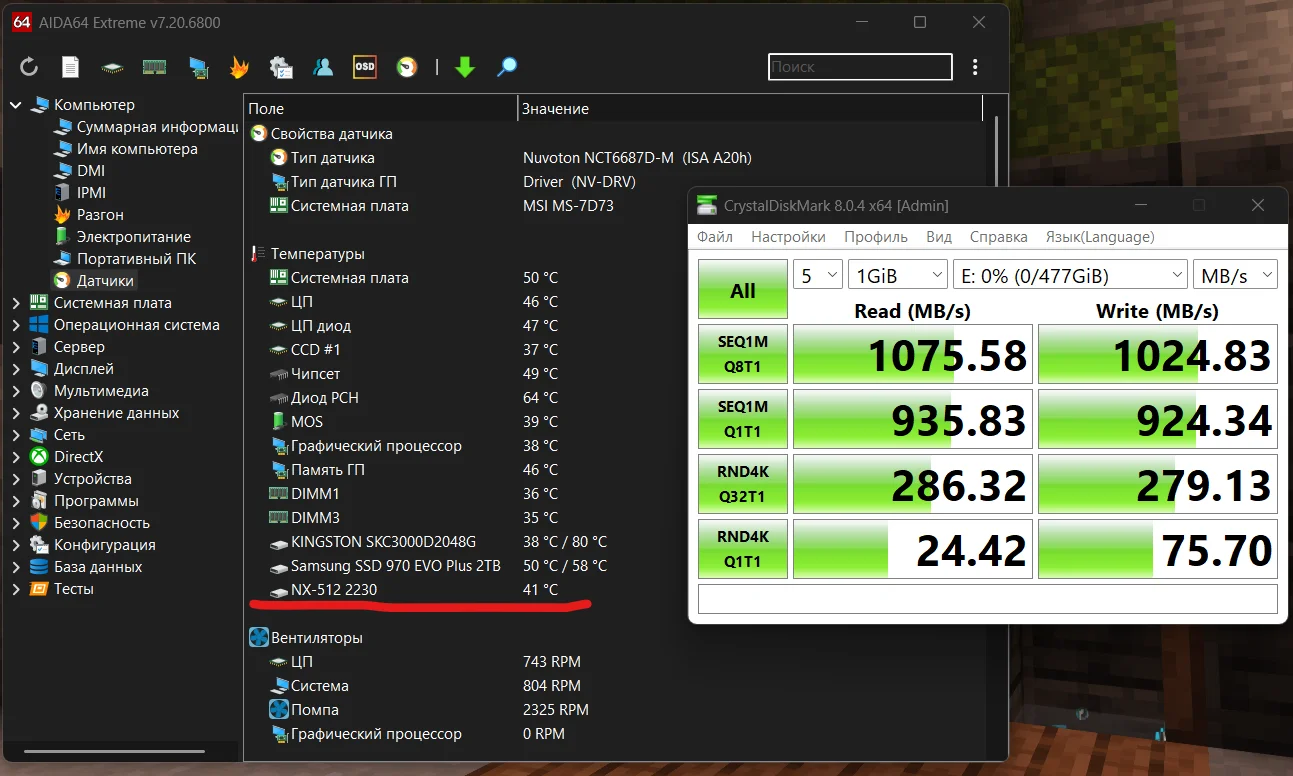
Task: Expand the База данных tree node
Action: coord(15,567)
